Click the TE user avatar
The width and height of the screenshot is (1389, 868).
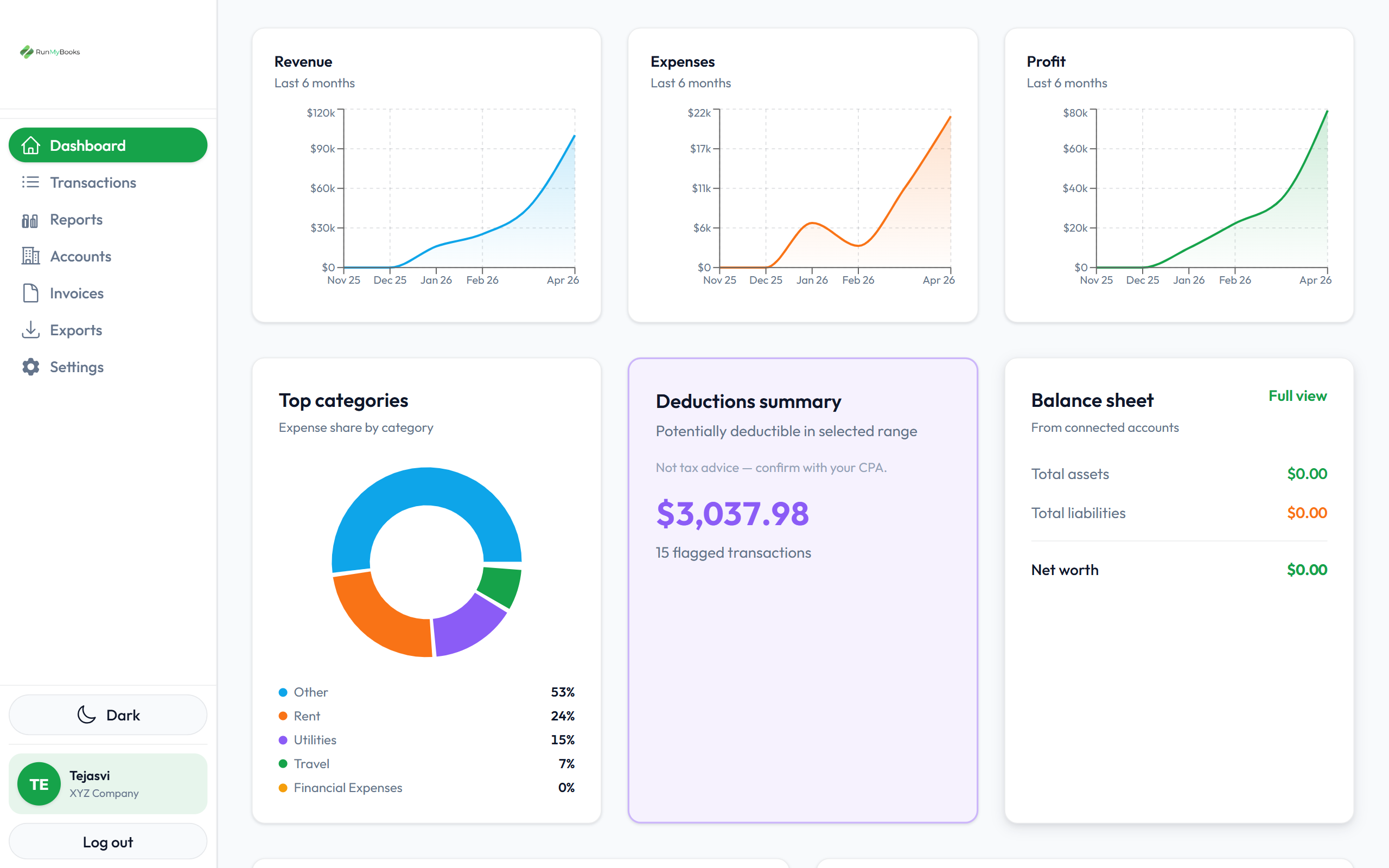tap(39, 783)
